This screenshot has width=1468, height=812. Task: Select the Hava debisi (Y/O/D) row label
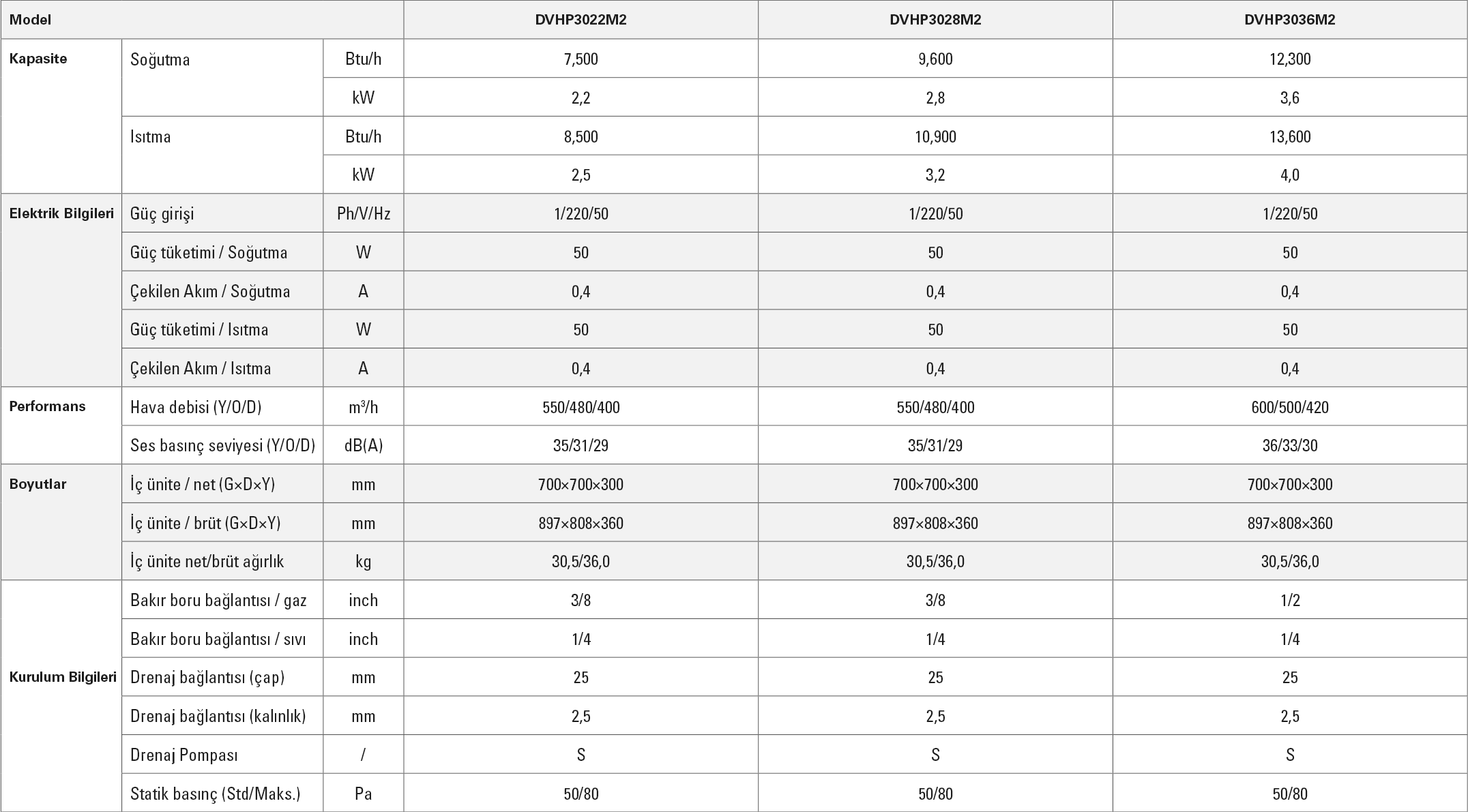pyautogui.click(x=196, y=407)
